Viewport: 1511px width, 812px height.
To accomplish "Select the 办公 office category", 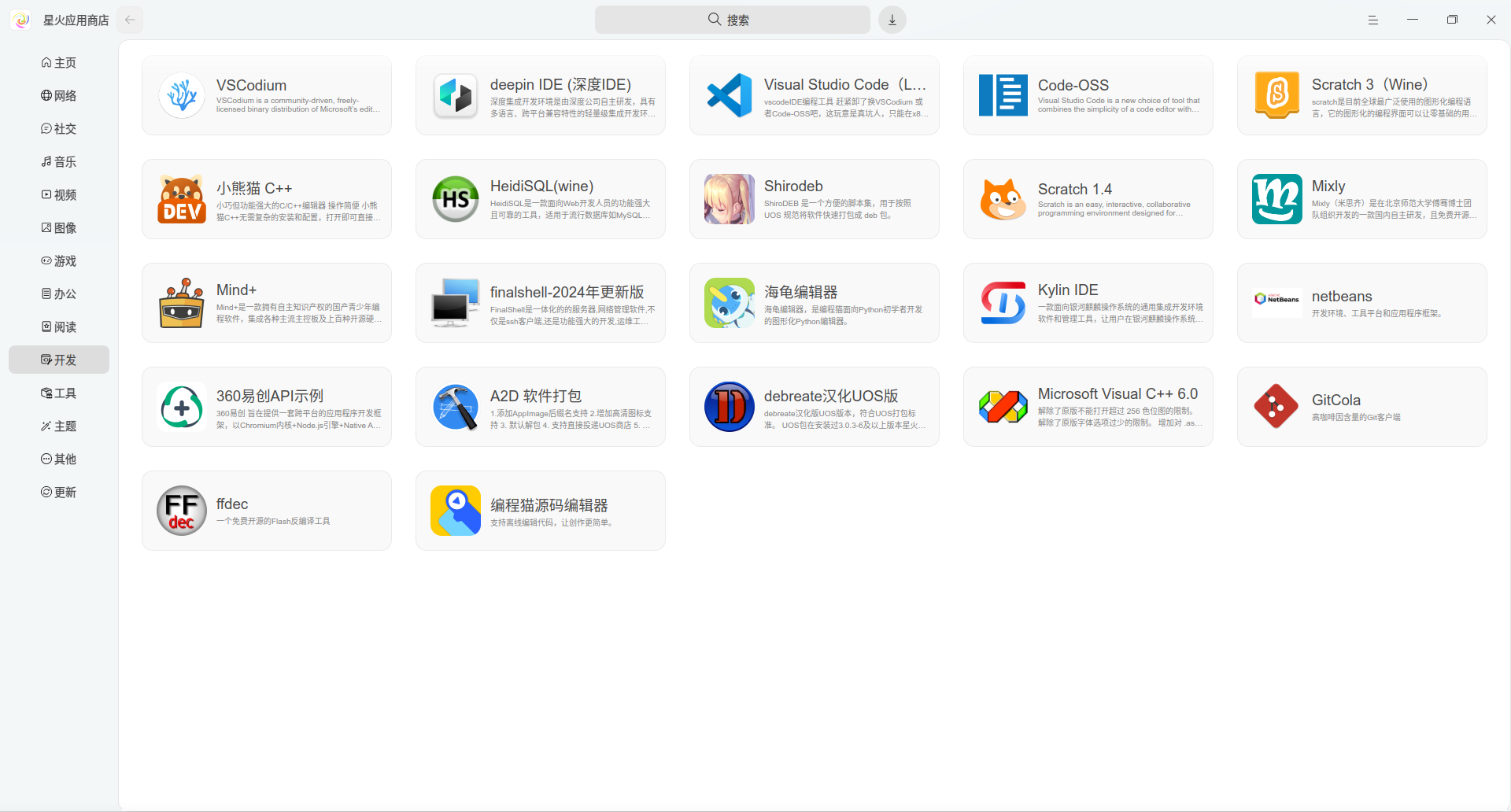I will [59, 293].
